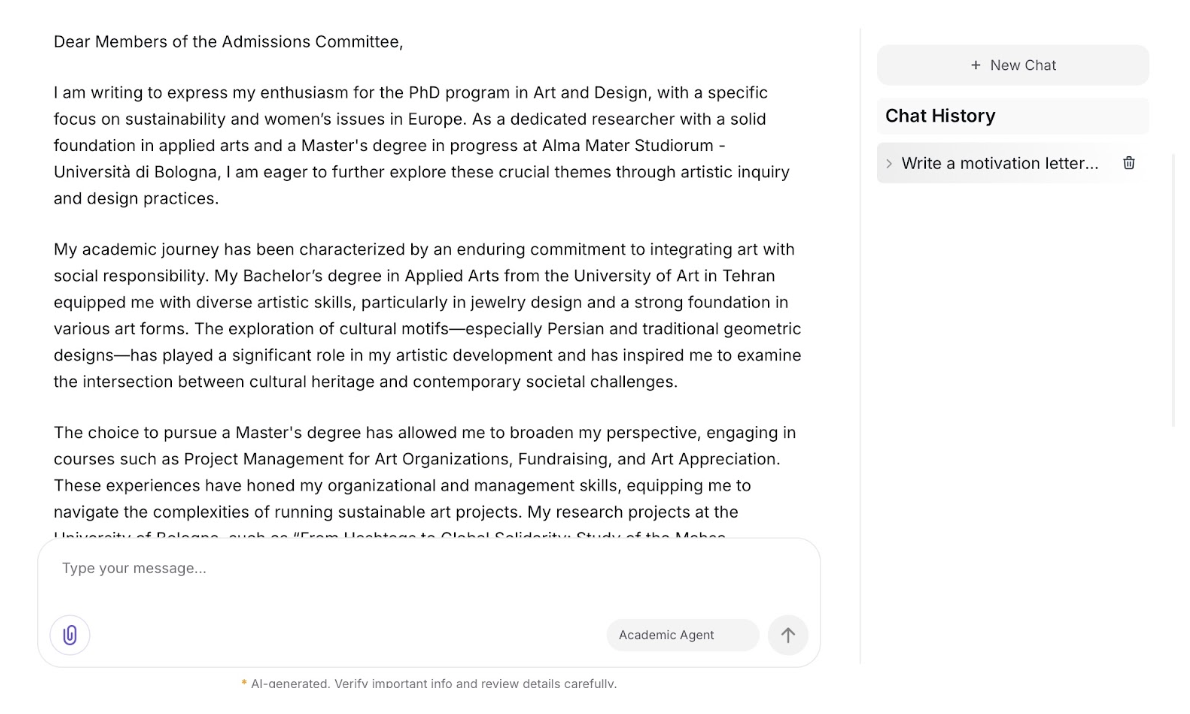1190x714 pixels.
Task: Click the orange asterisk before the disclaimer
Action: click(244, 684)
